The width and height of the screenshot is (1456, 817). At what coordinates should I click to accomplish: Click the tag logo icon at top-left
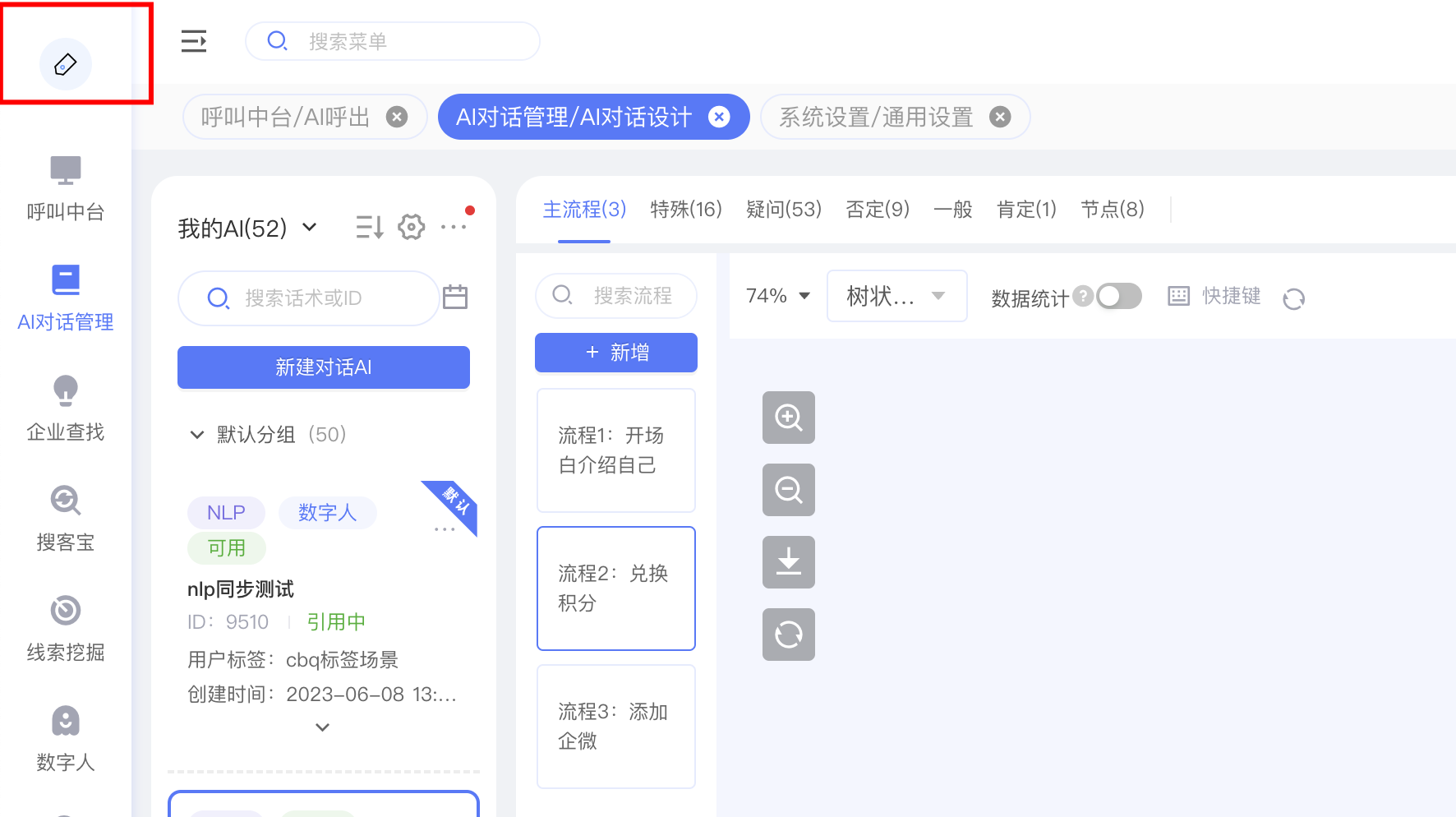tap(66, 64)
